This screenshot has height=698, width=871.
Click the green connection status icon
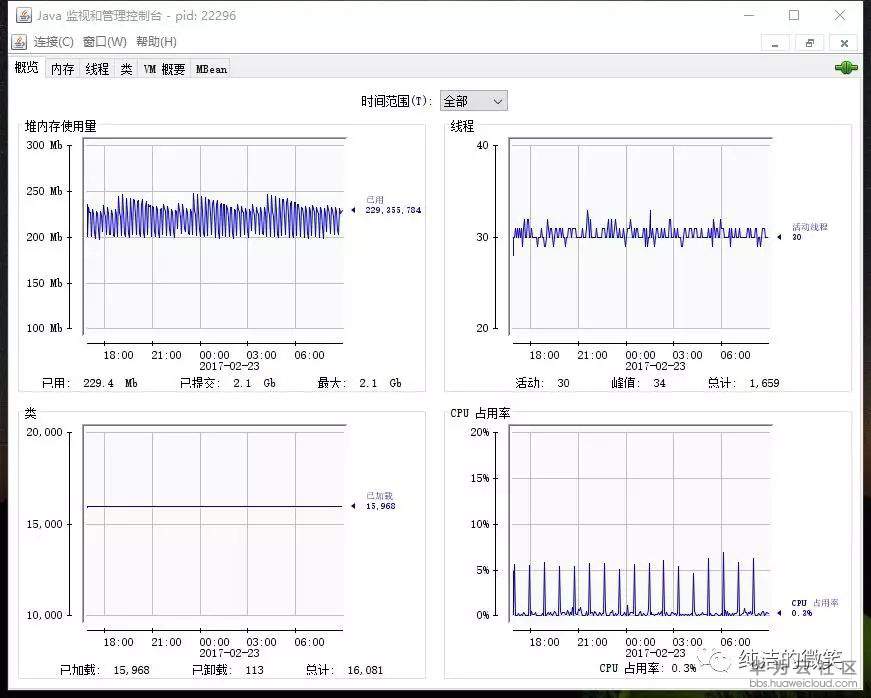tap(846, 68)
